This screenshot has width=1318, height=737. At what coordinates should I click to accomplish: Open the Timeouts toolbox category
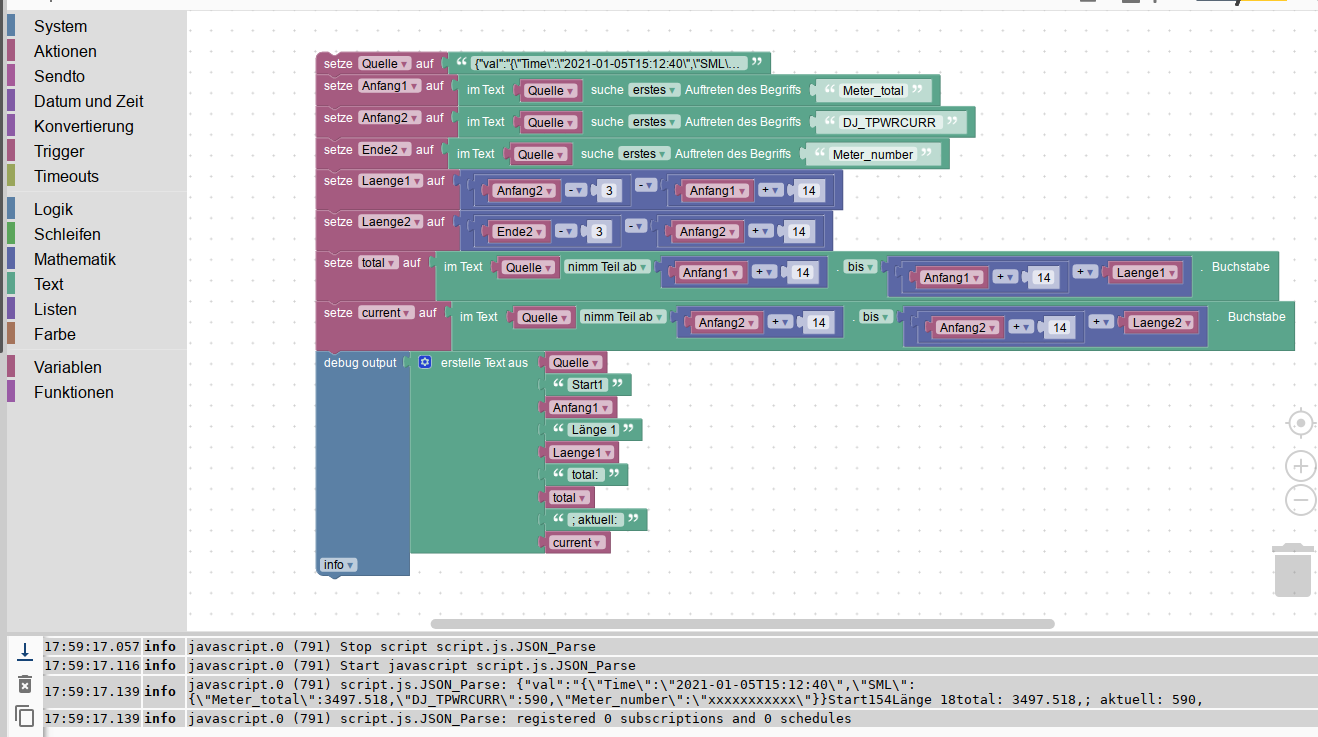click(66, 176)
